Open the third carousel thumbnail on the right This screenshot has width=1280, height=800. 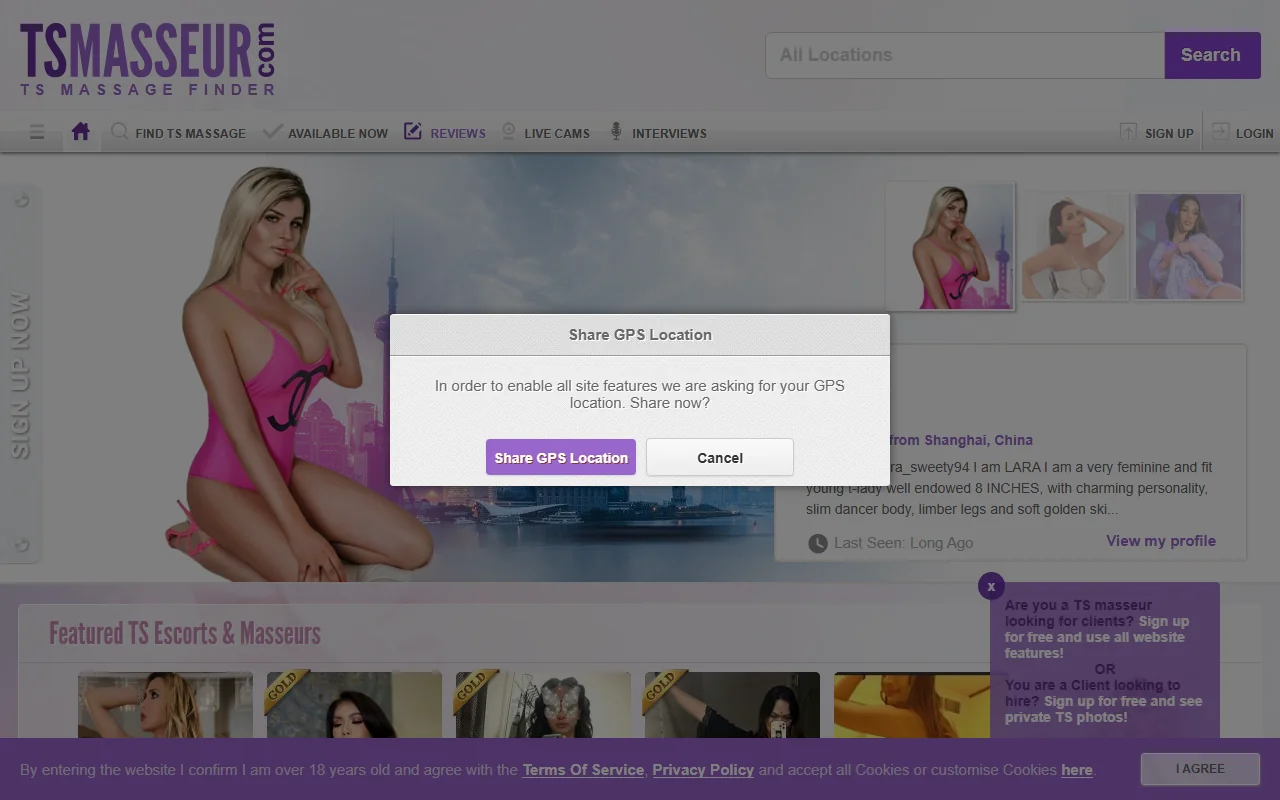1187,245
